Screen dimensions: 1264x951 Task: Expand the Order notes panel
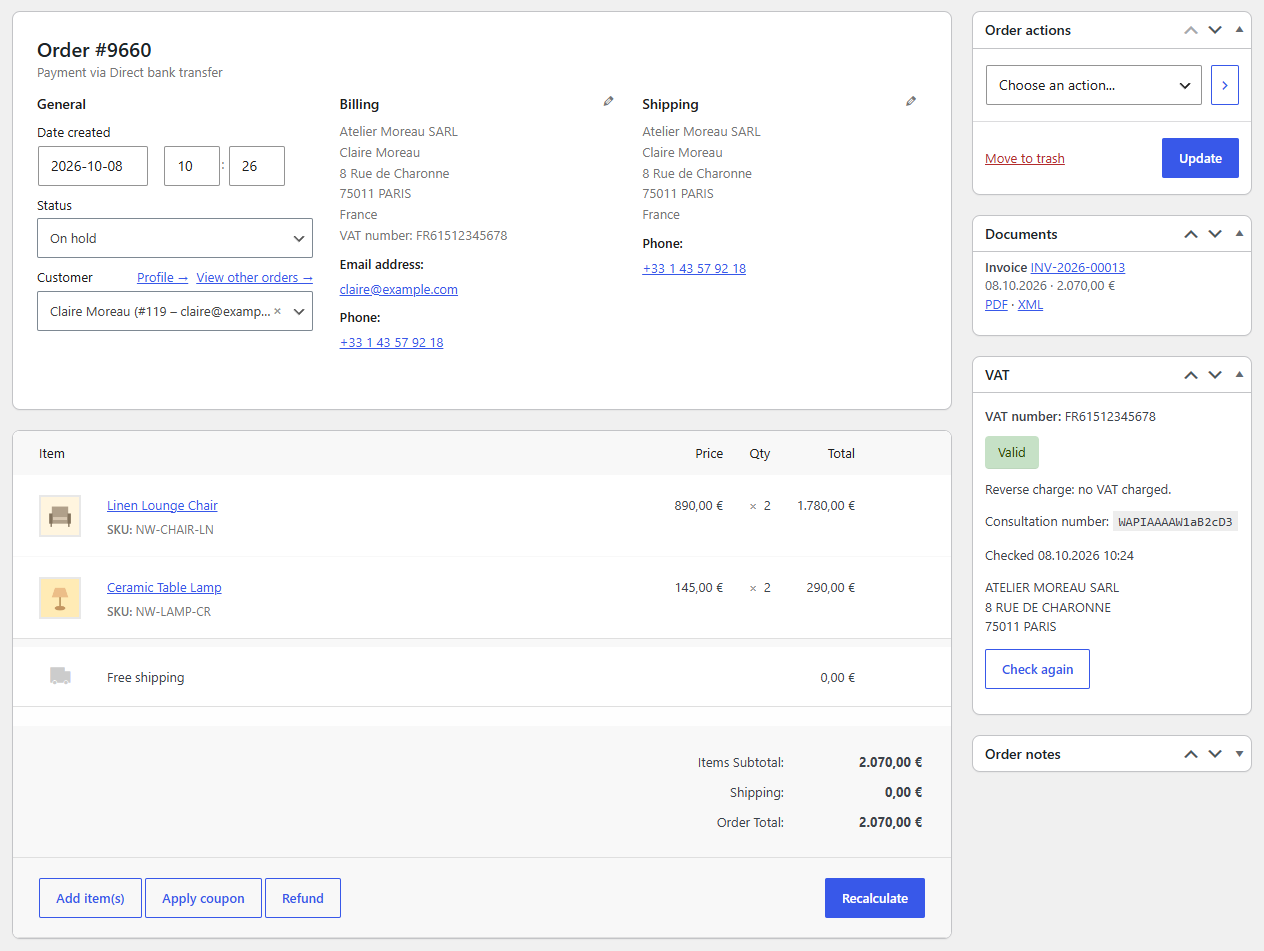tap(1239, 754)
